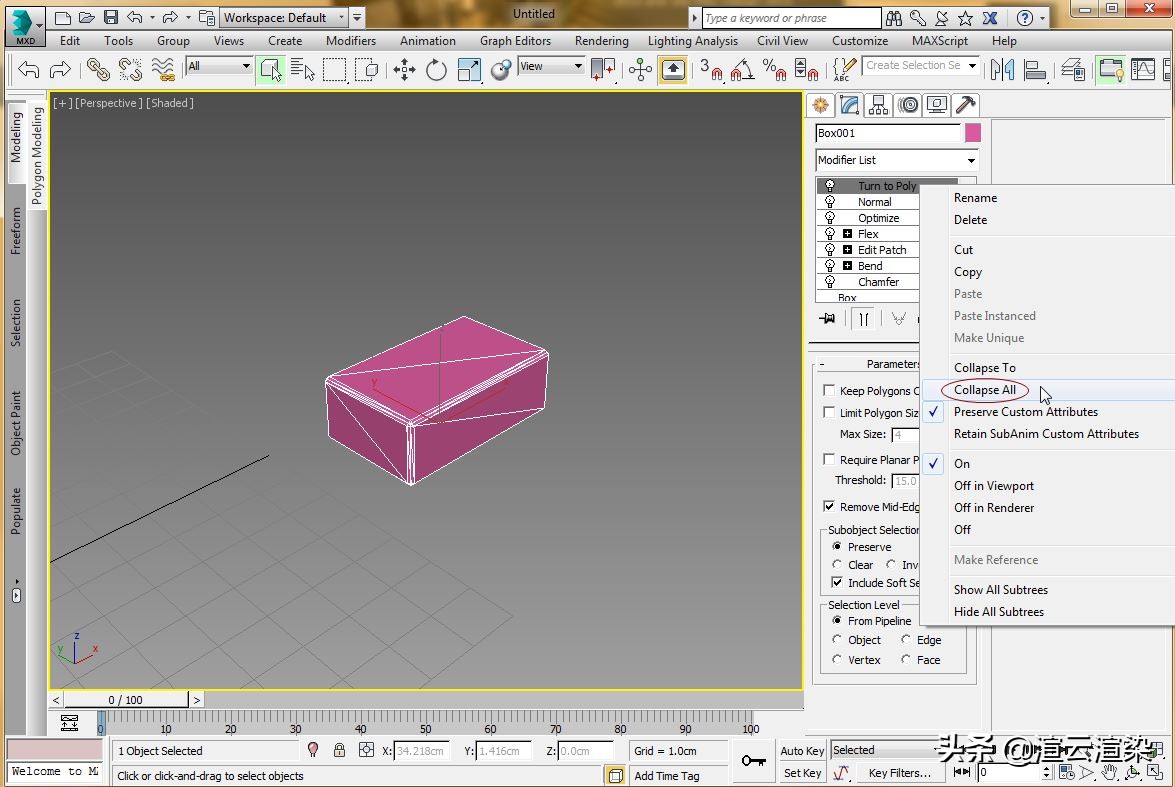Enable Auto Key animation mode
This screenshot has width=1175, height=787.
click(x=800, y=750)
